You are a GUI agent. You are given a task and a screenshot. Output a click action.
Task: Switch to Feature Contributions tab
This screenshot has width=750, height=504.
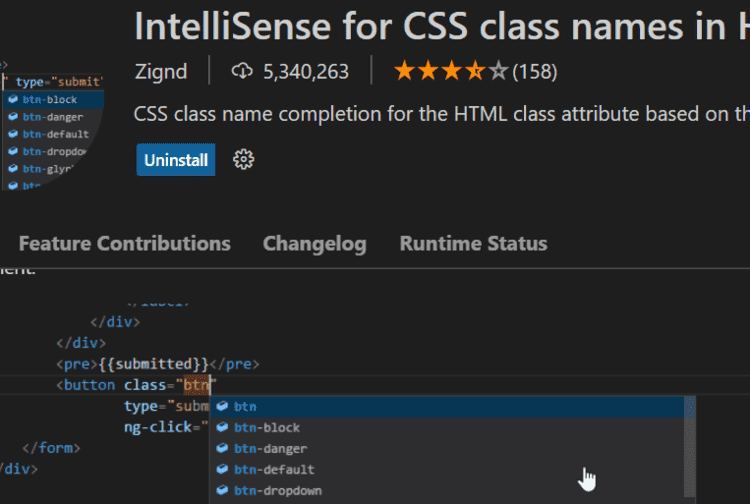[125, 243]
